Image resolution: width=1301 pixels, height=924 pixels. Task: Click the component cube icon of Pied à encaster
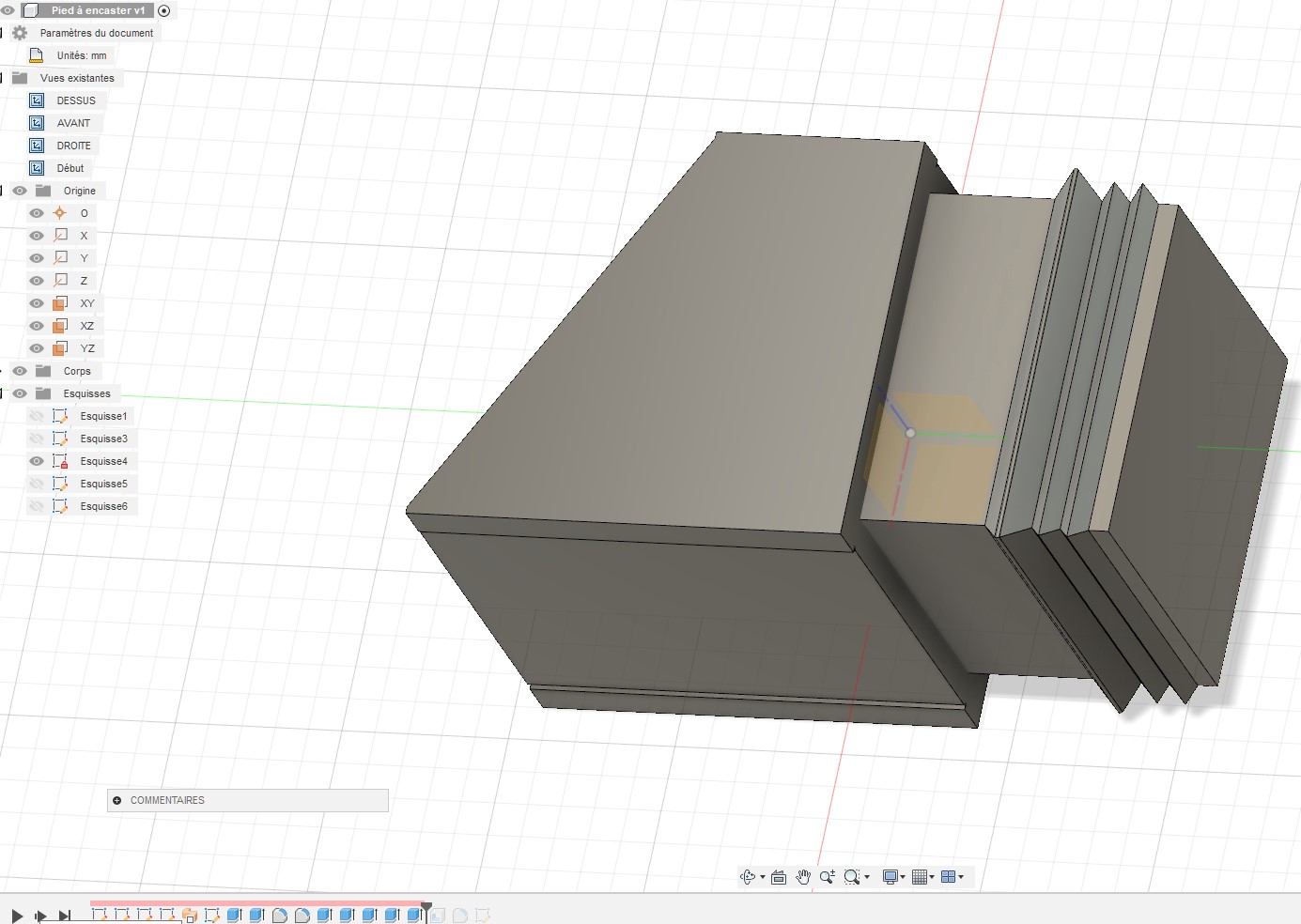[31, 10]
